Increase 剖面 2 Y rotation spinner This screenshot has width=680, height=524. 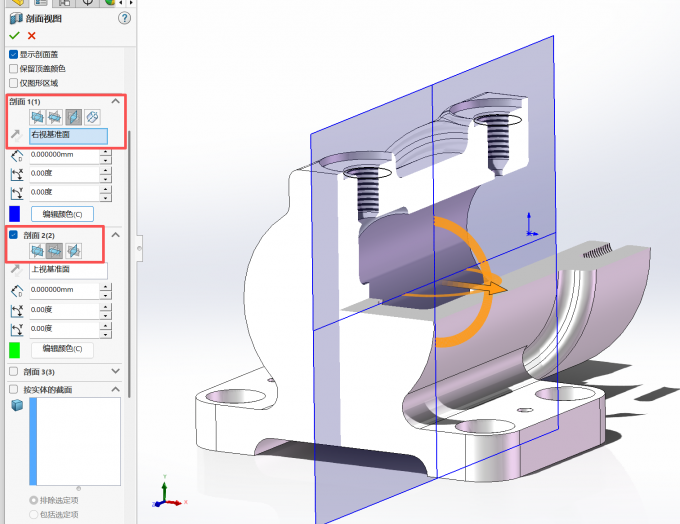click(106, 326)
